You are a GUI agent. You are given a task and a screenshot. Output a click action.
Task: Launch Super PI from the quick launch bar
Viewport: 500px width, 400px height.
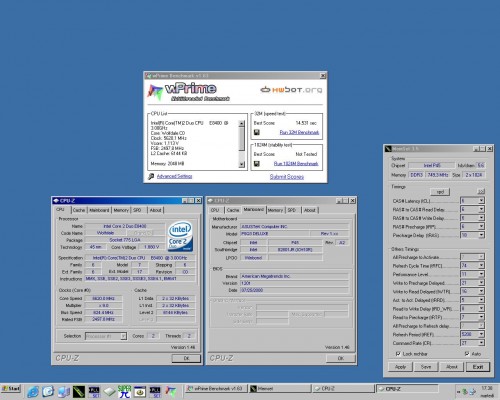pos(124,391)
